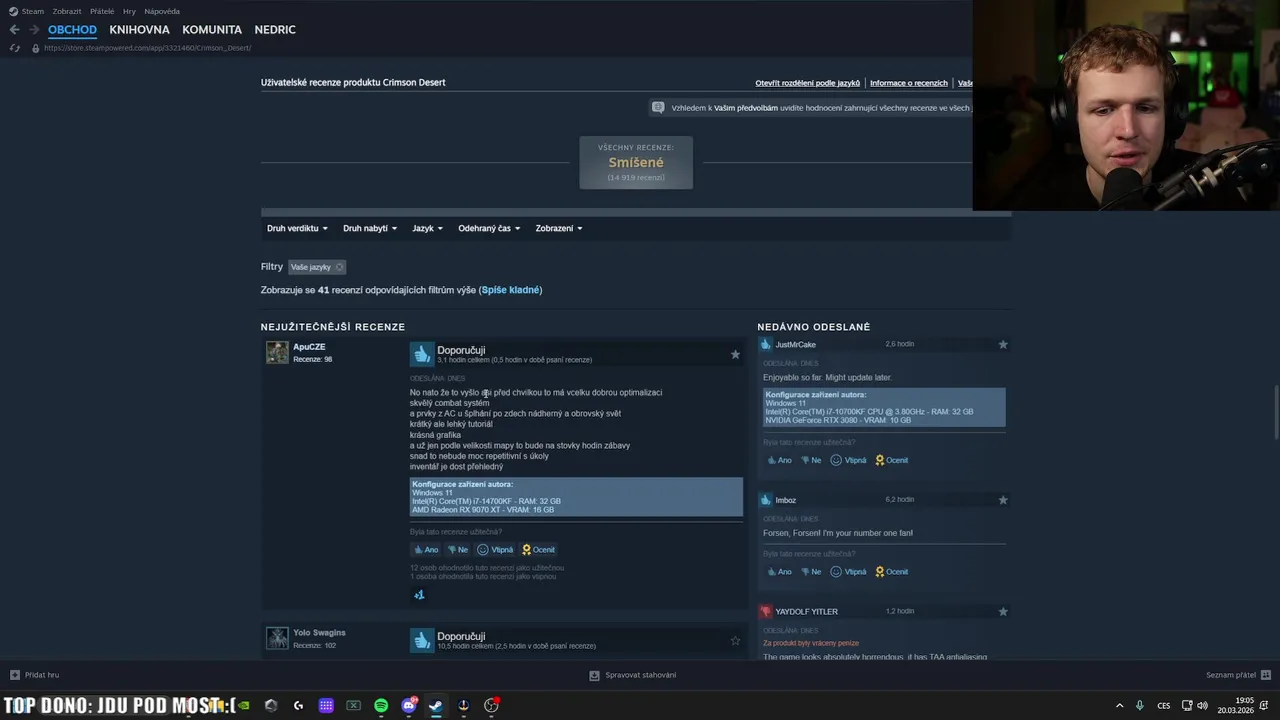Open the 'Jazyk' filter dropdown
The width and height of the screenshot is (1280, 720).
coord(428,228)
